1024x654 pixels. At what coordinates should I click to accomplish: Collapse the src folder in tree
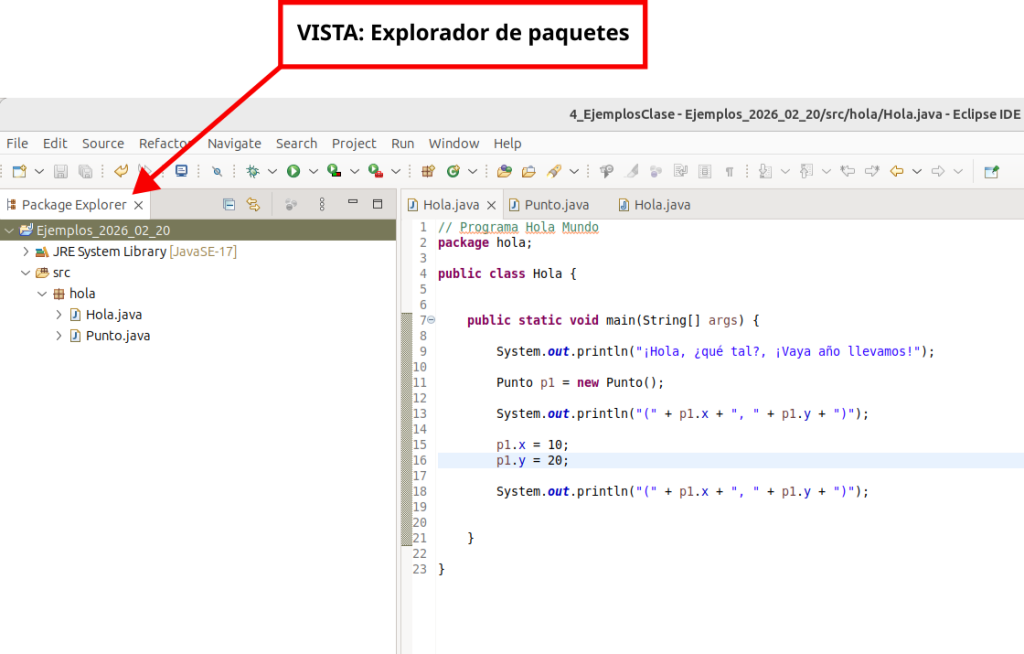[26, 273]
